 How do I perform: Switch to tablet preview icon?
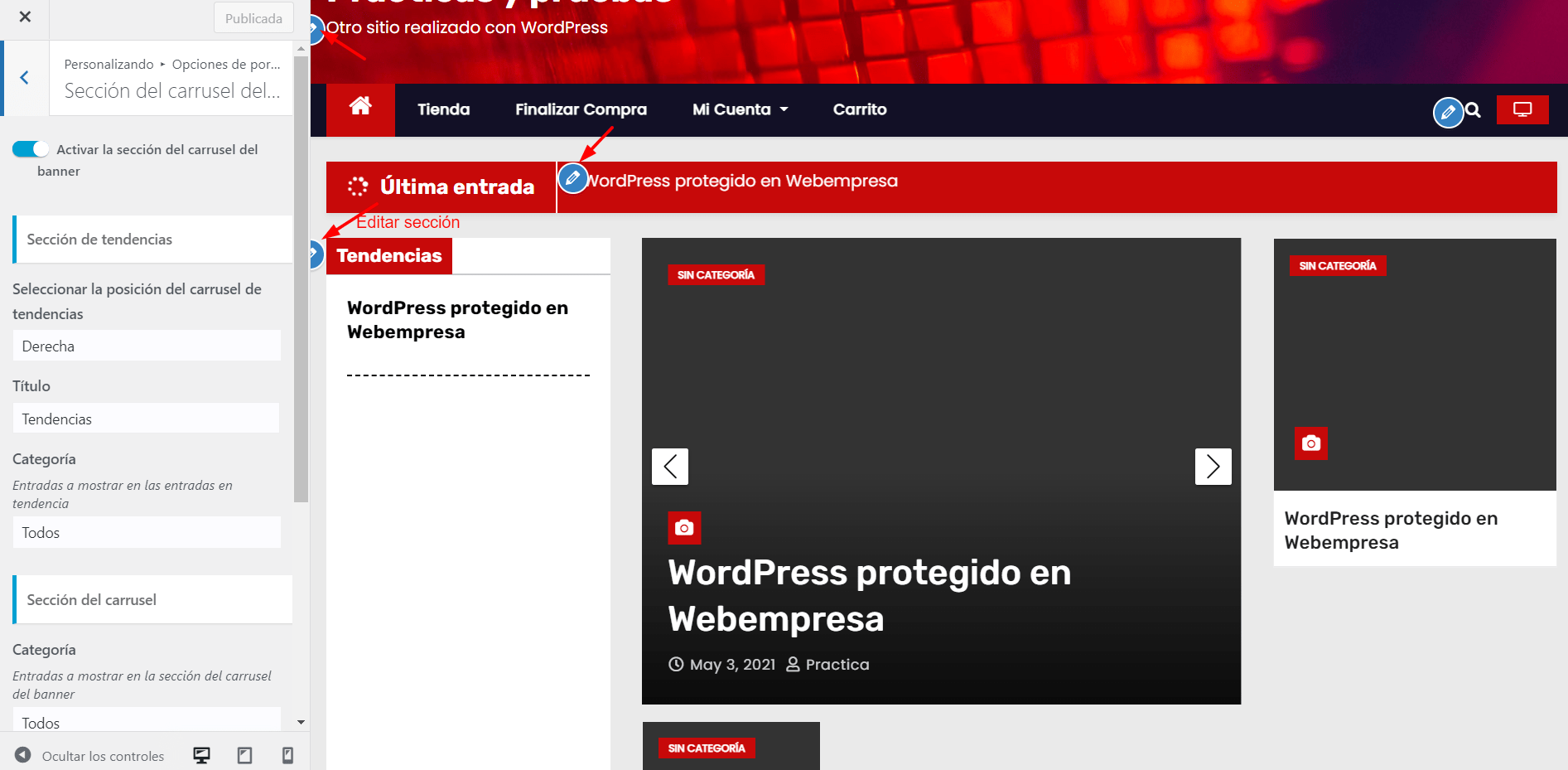244,755
